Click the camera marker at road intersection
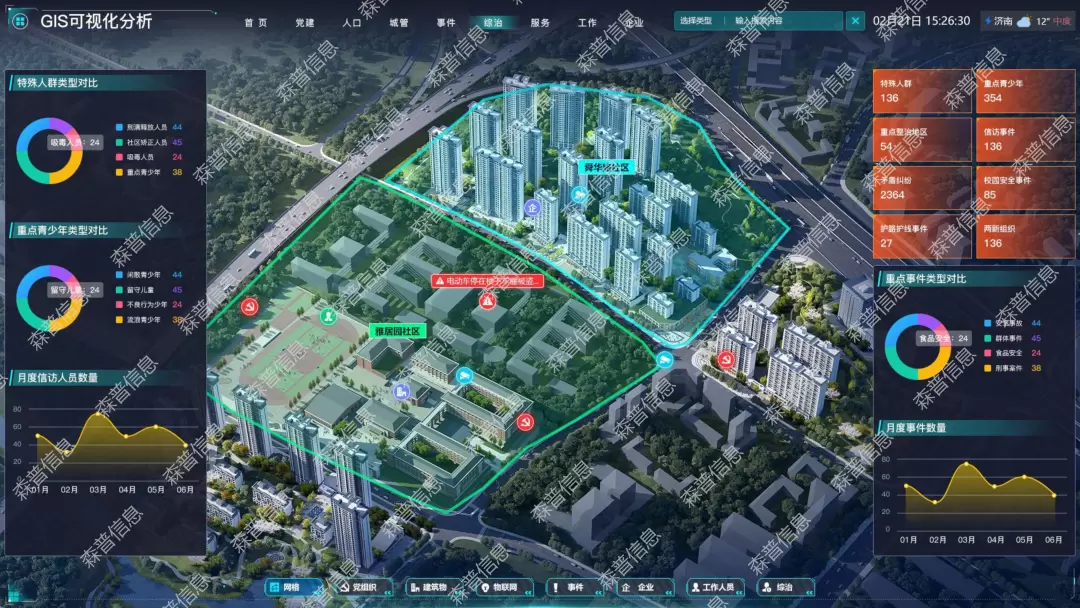The image size is (1080, 608). click(664, 360)
